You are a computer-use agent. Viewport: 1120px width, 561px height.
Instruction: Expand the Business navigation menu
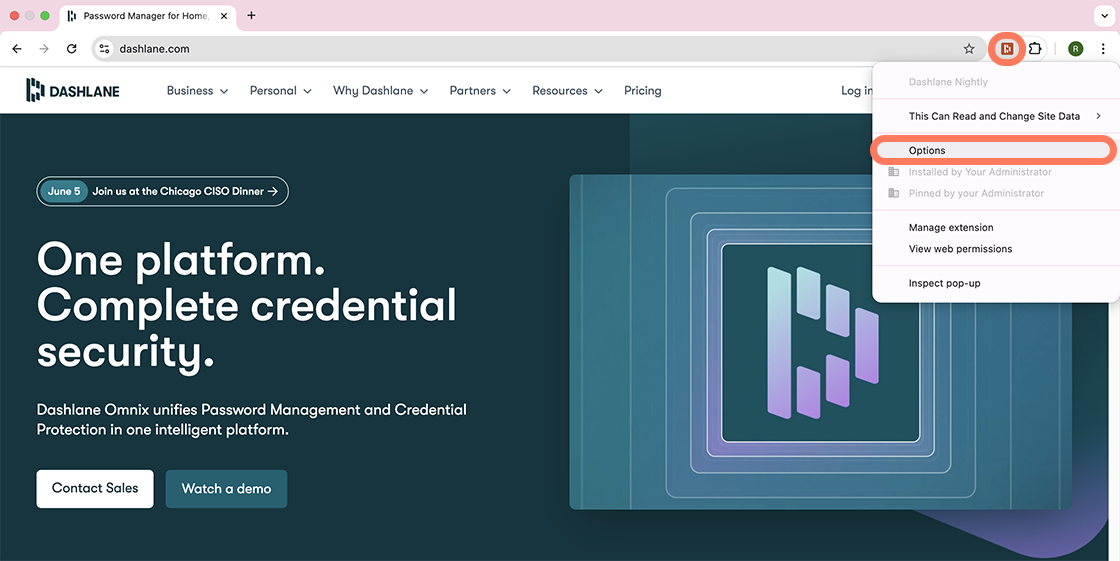(x=197, y=91)
